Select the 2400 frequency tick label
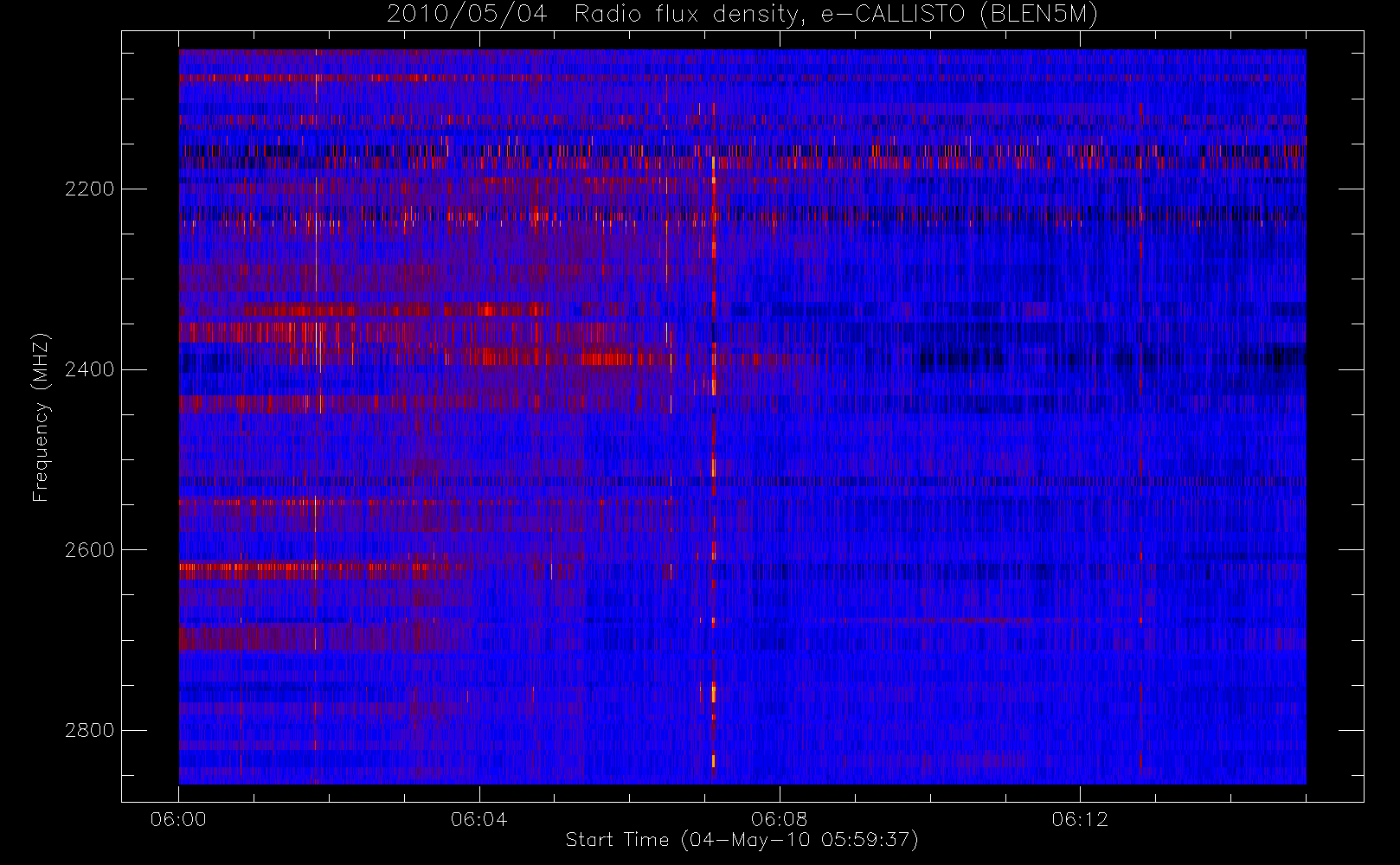The height and width of the screenshot is (865, 1400). tap(89, 369)
